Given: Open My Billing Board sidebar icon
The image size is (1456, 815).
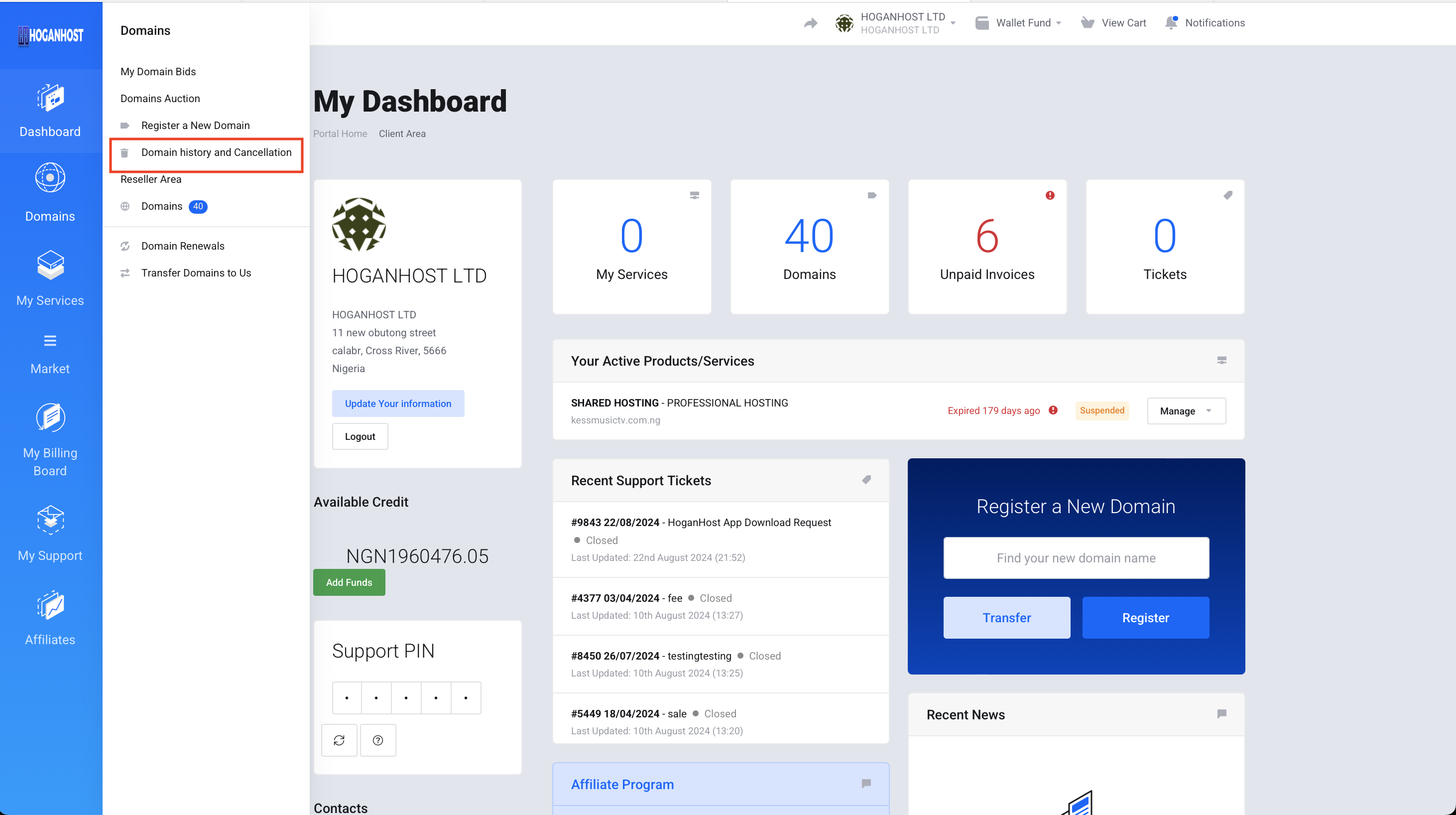Looking at the screenshot, I should [x=50, y=417].
